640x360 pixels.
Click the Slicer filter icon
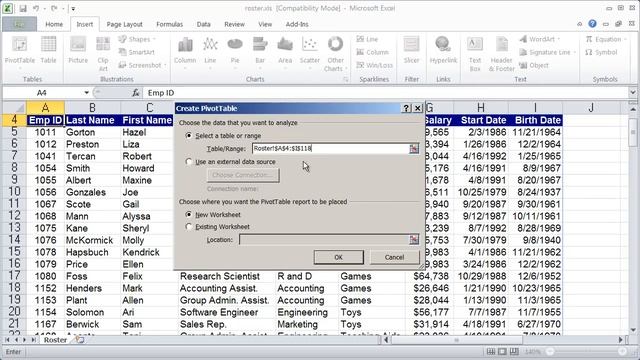point(411,51)
